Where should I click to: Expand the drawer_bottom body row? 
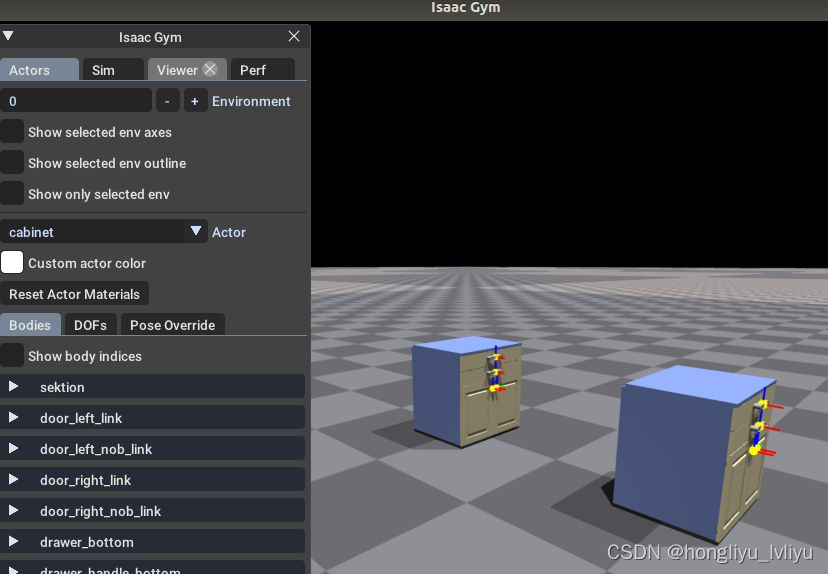(x=152, y=542)
